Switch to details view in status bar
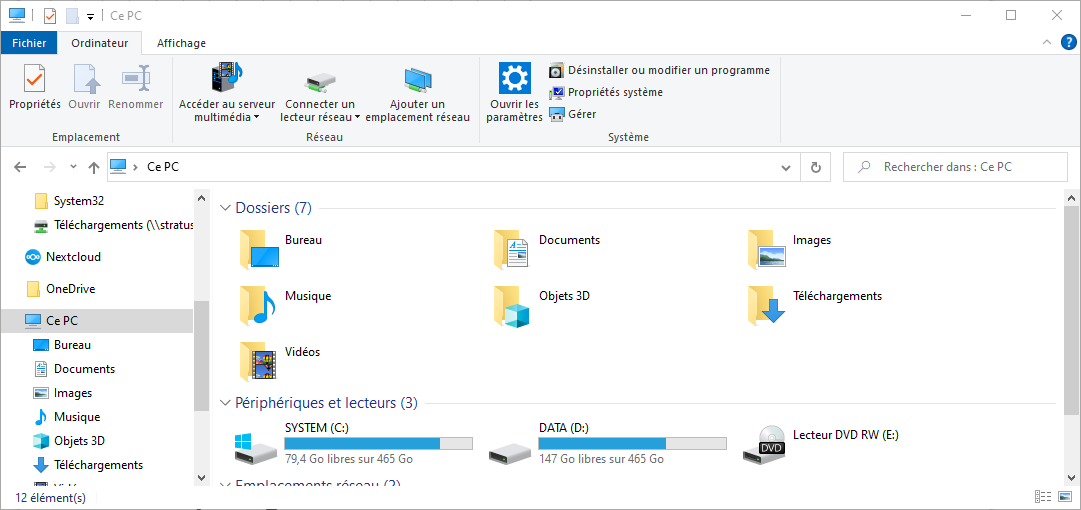This screenshot has height=510, width=1081. [1043, 497]
